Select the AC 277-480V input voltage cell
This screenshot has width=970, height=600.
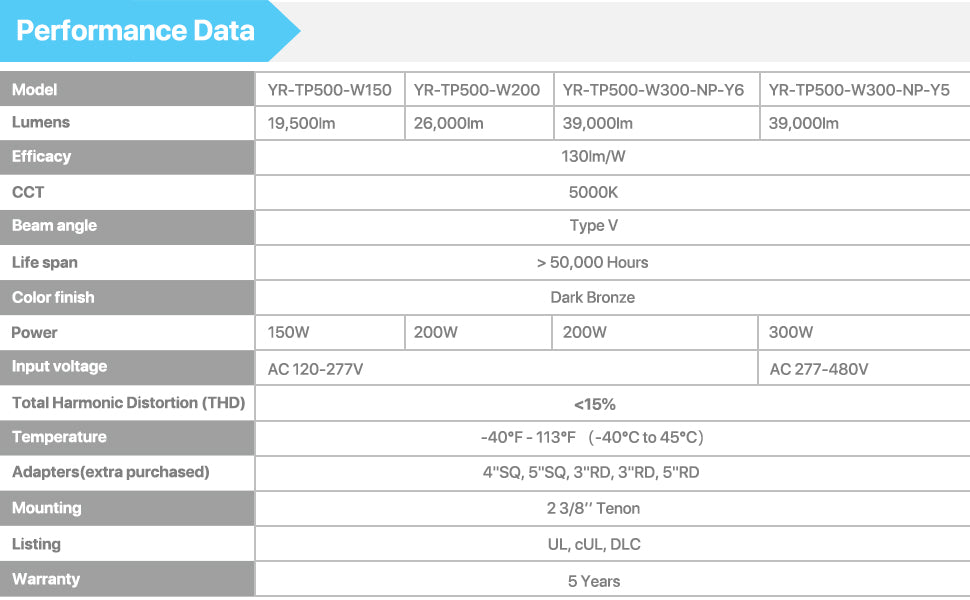818,369
